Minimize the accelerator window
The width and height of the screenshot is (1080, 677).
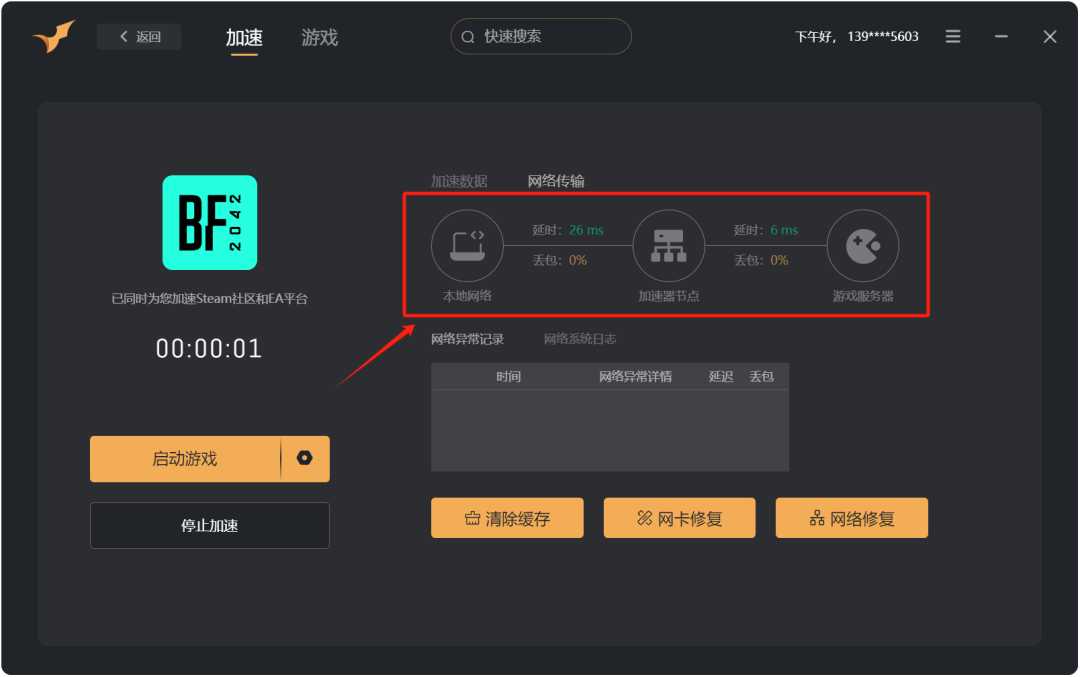[1001, 37]
